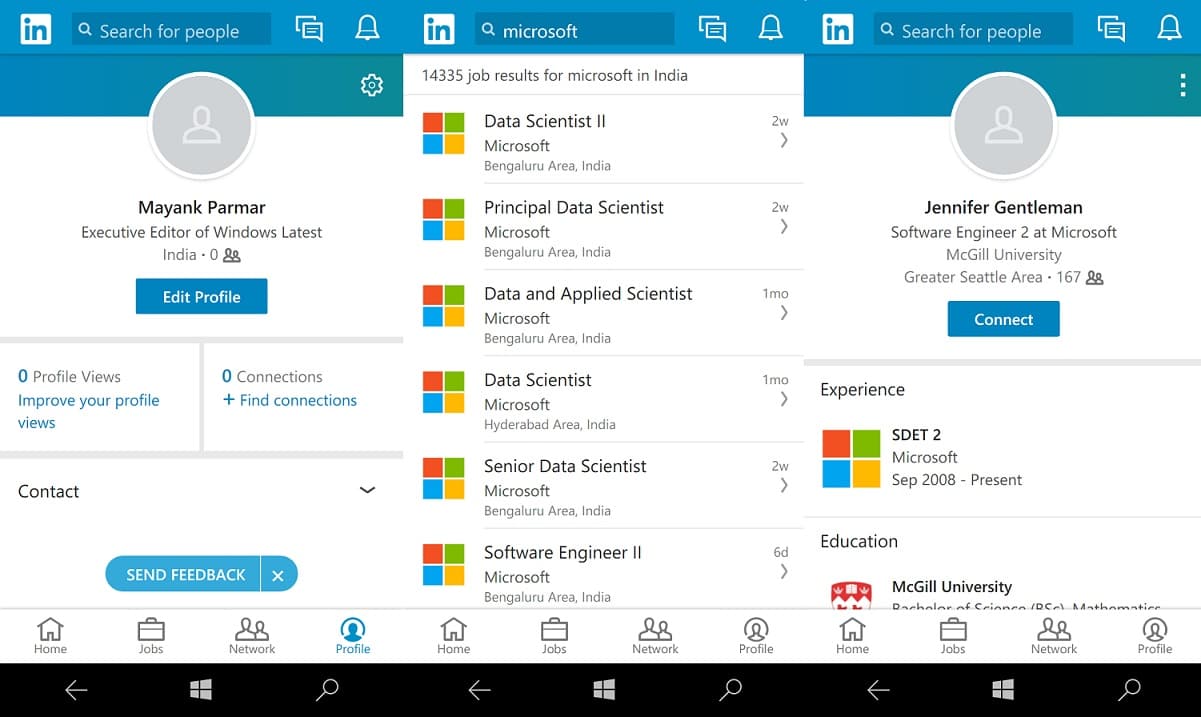Open Data and Applied Scientist job title
Screen dimensions: 1201x717
[x=588, y=293]
